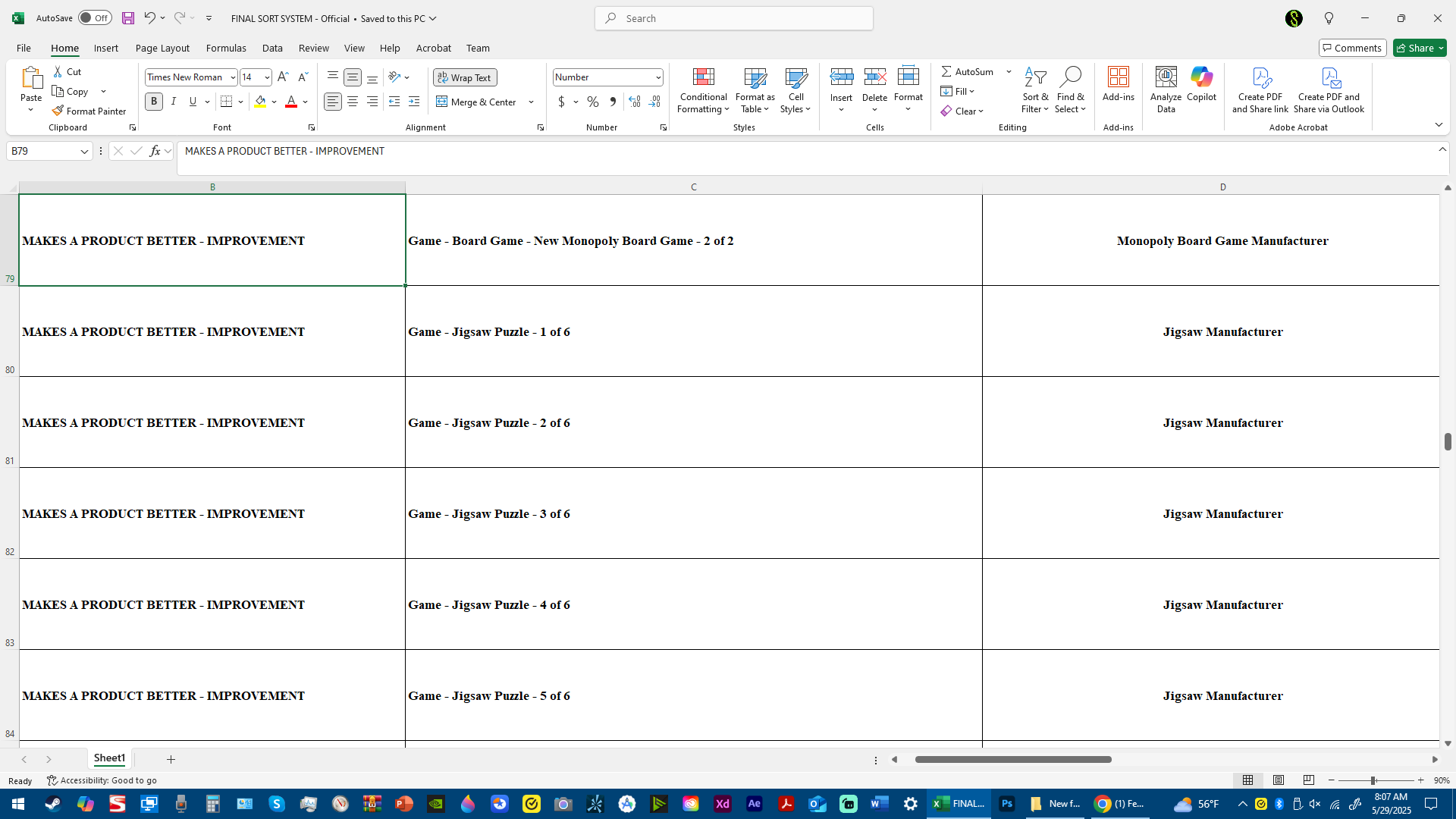
Task: Open the Number format dropdown
Action: coord(657,77)
